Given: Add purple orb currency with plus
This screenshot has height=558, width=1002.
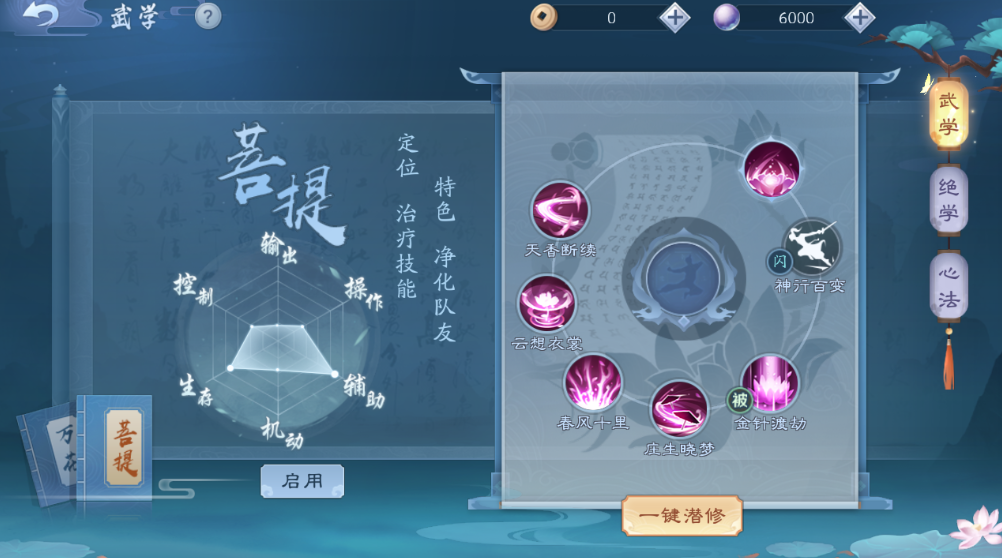Looking at the screenshot, I should pyautogui.click(x=859, y=17).
